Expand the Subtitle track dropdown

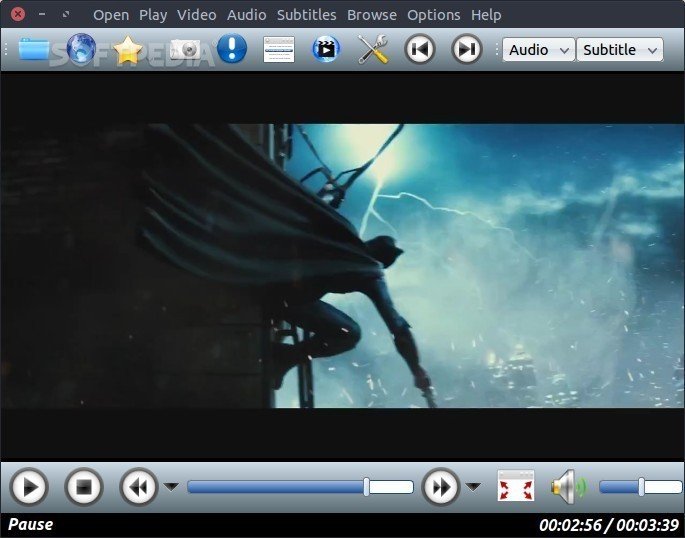(x=620, y=50)
